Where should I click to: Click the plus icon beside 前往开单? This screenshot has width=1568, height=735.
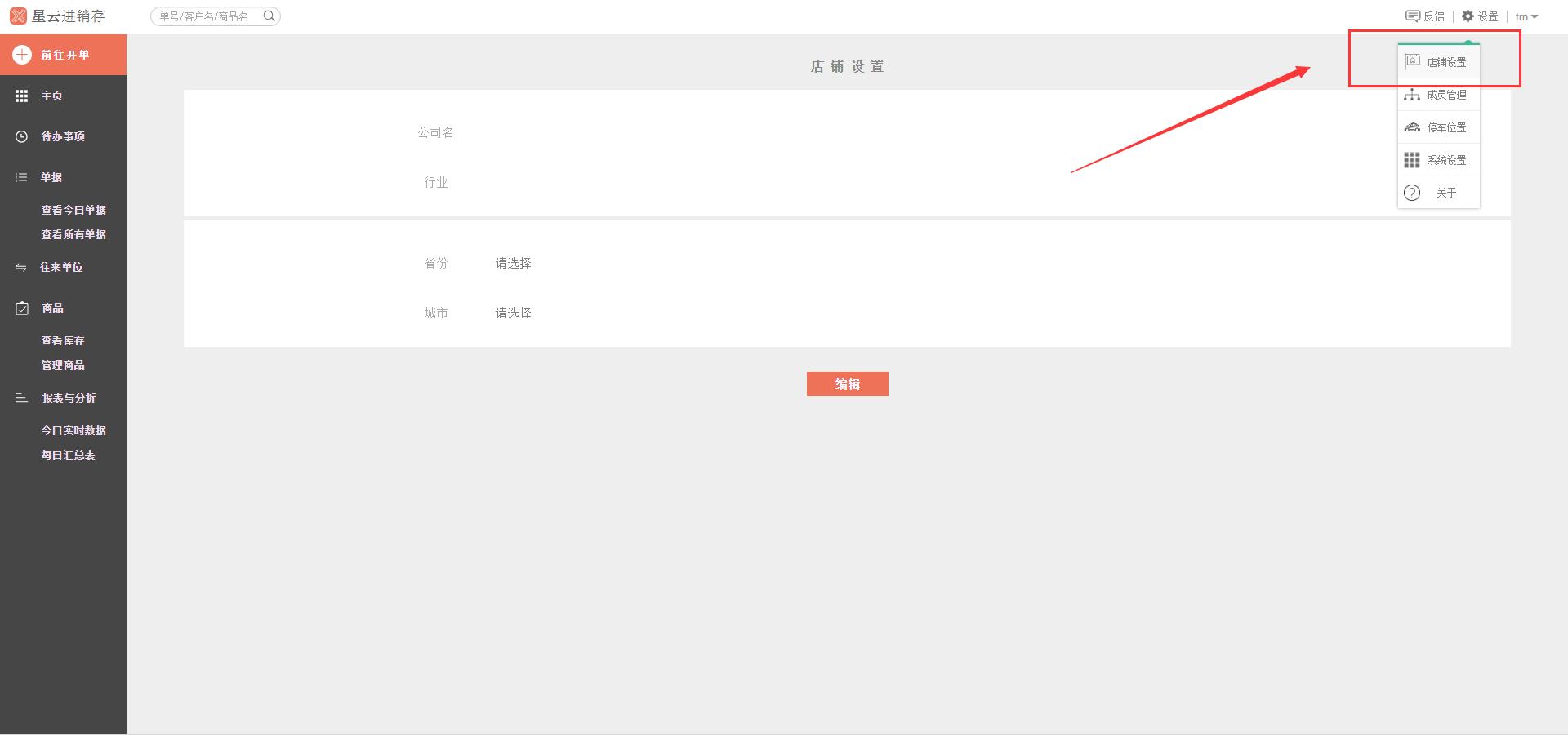point(22,55)
